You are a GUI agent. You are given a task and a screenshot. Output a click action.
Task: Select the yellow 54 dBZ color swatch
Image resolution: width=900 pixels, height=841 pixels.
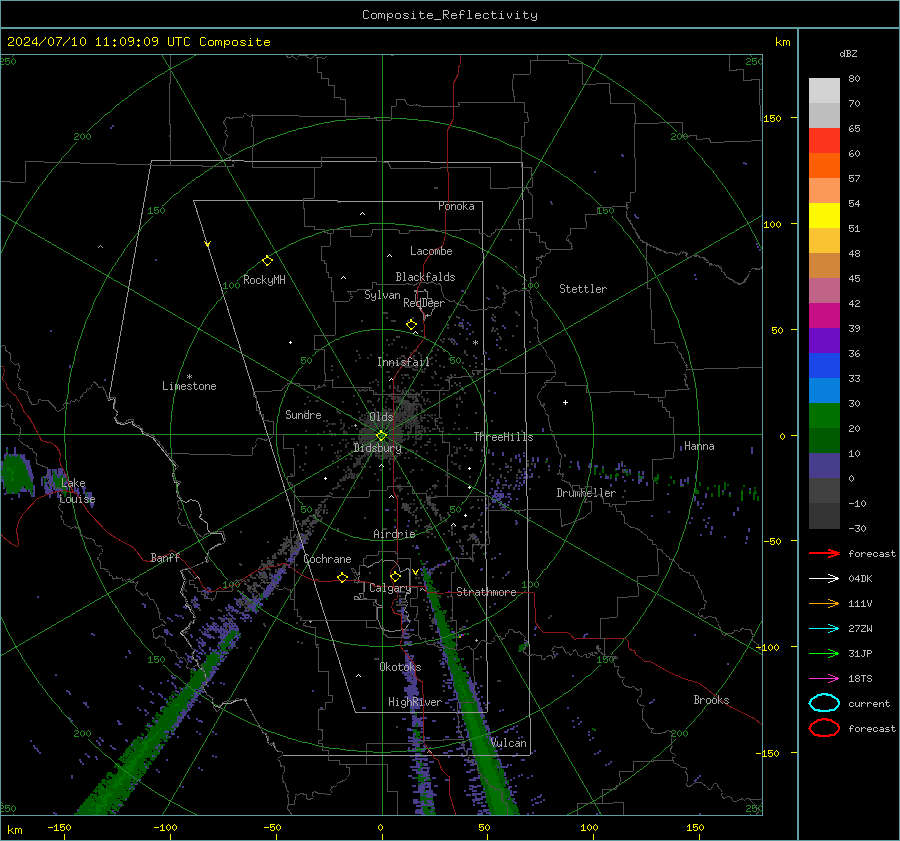pos(824,215)
